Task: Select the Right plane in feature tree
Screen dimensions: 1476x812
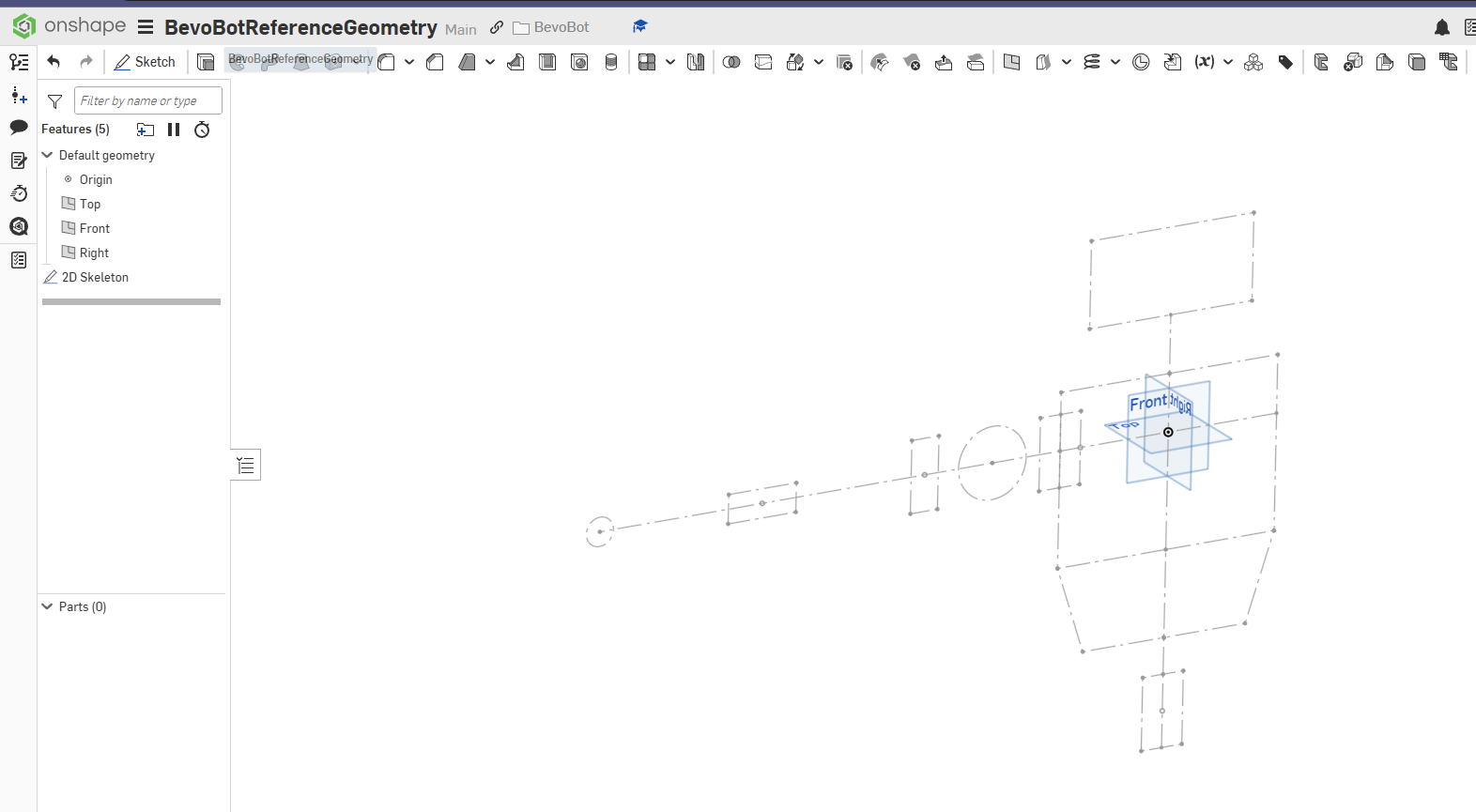Action: tap(94, 253)
